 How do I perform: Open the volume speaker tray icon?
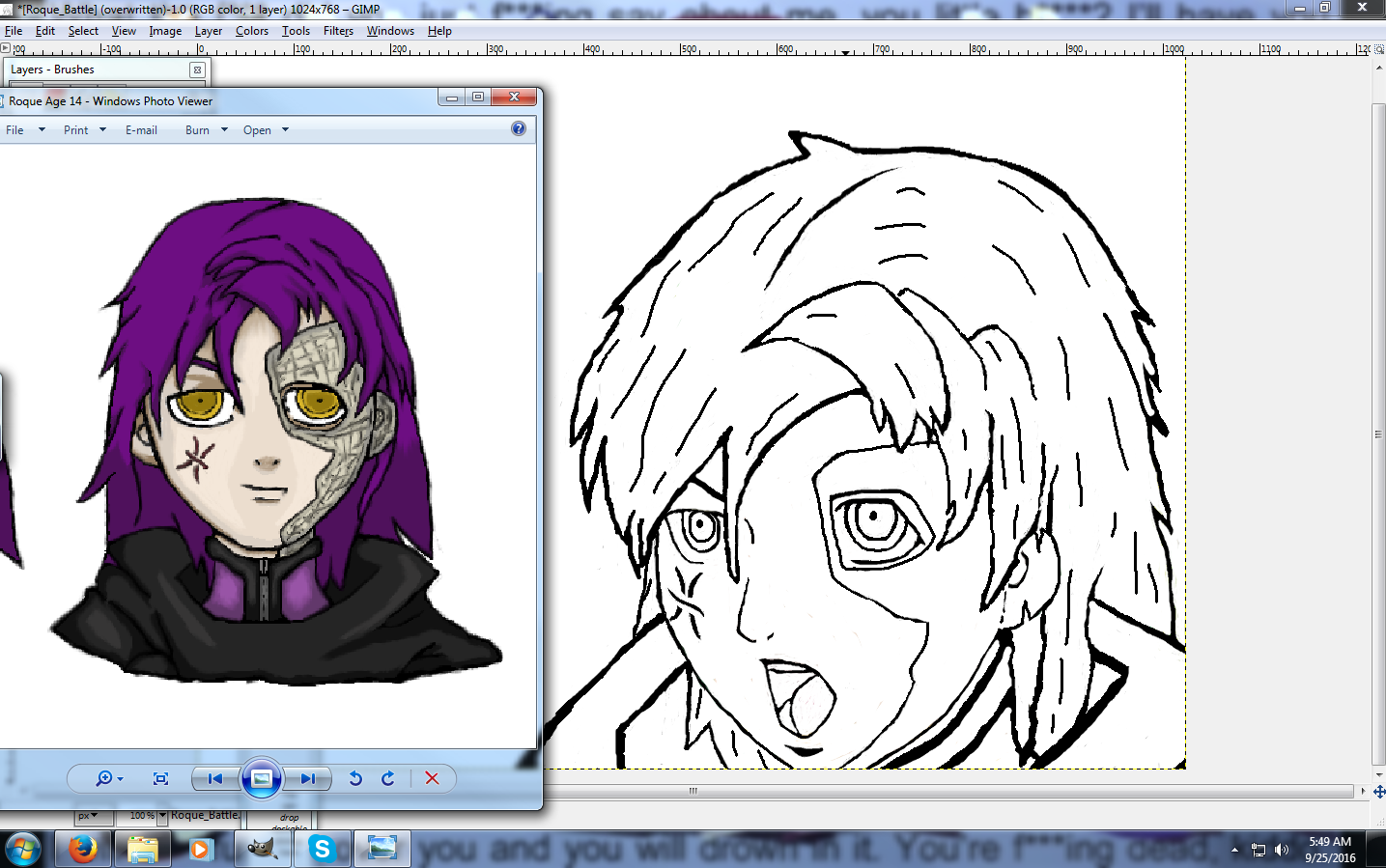[x=1282, y=850]
